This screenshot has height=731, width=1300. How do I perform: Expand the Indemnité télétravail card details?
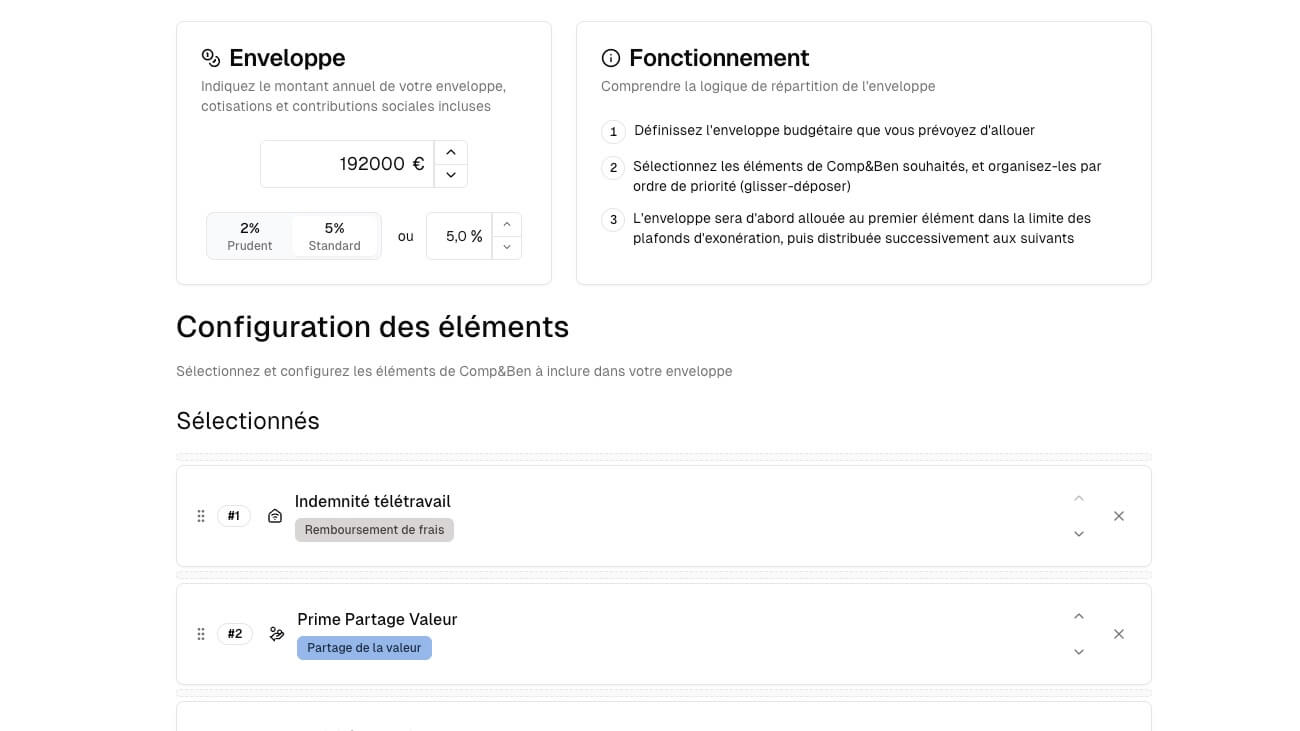(1079, 533)
